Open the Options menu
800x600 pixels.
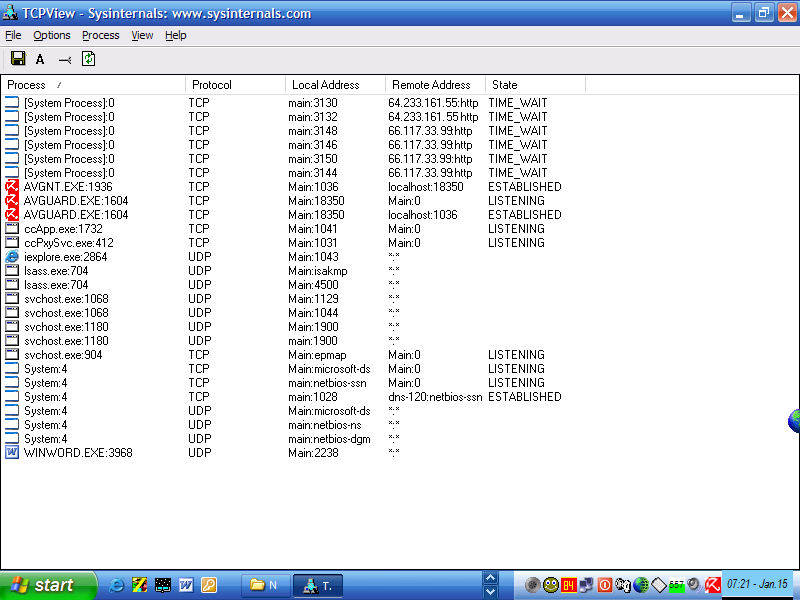pyautogui.click(x=52, y=35)
